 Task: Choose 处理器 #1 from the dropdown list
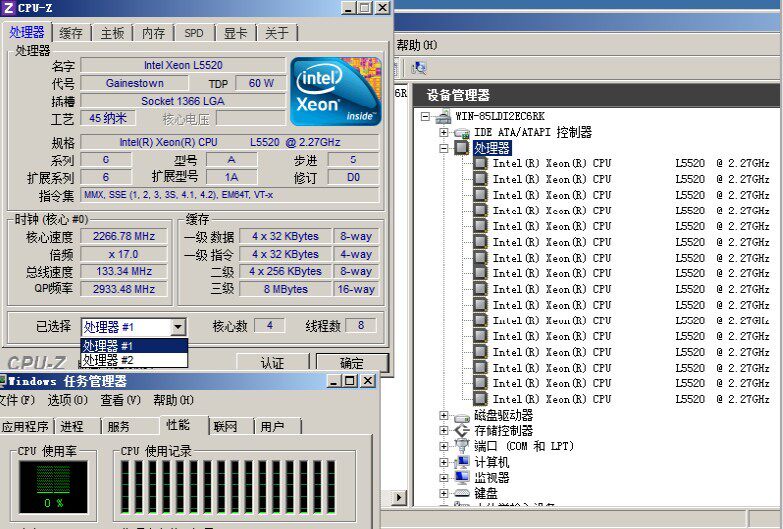134,345
